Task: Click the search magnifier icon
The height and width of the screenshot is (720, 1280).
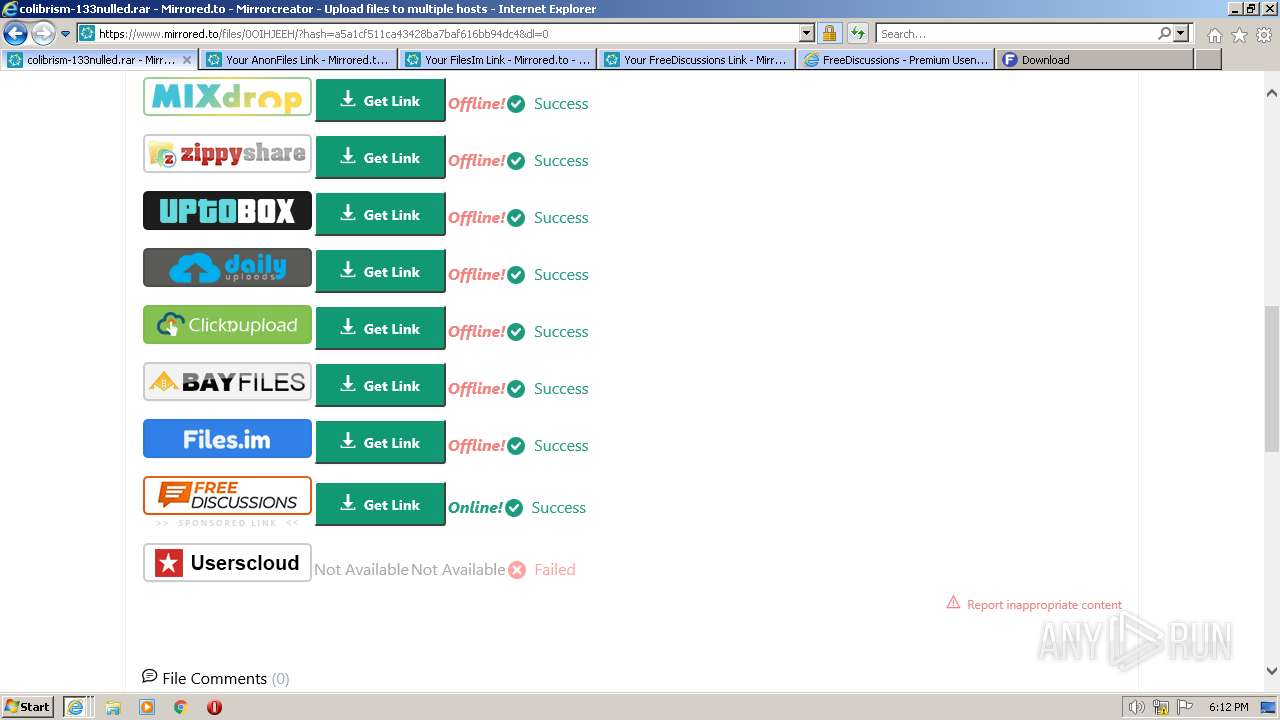Action: (x=1164, y=33)
